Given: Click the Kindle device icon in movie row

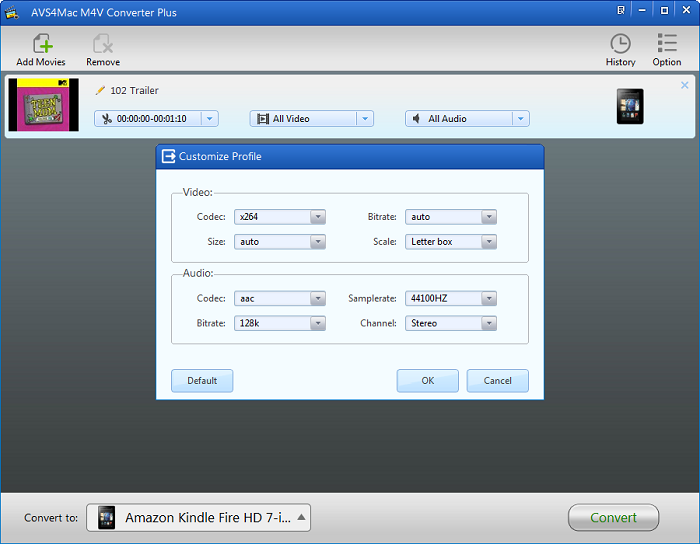Looking at the screenshot, I should 630,106.
